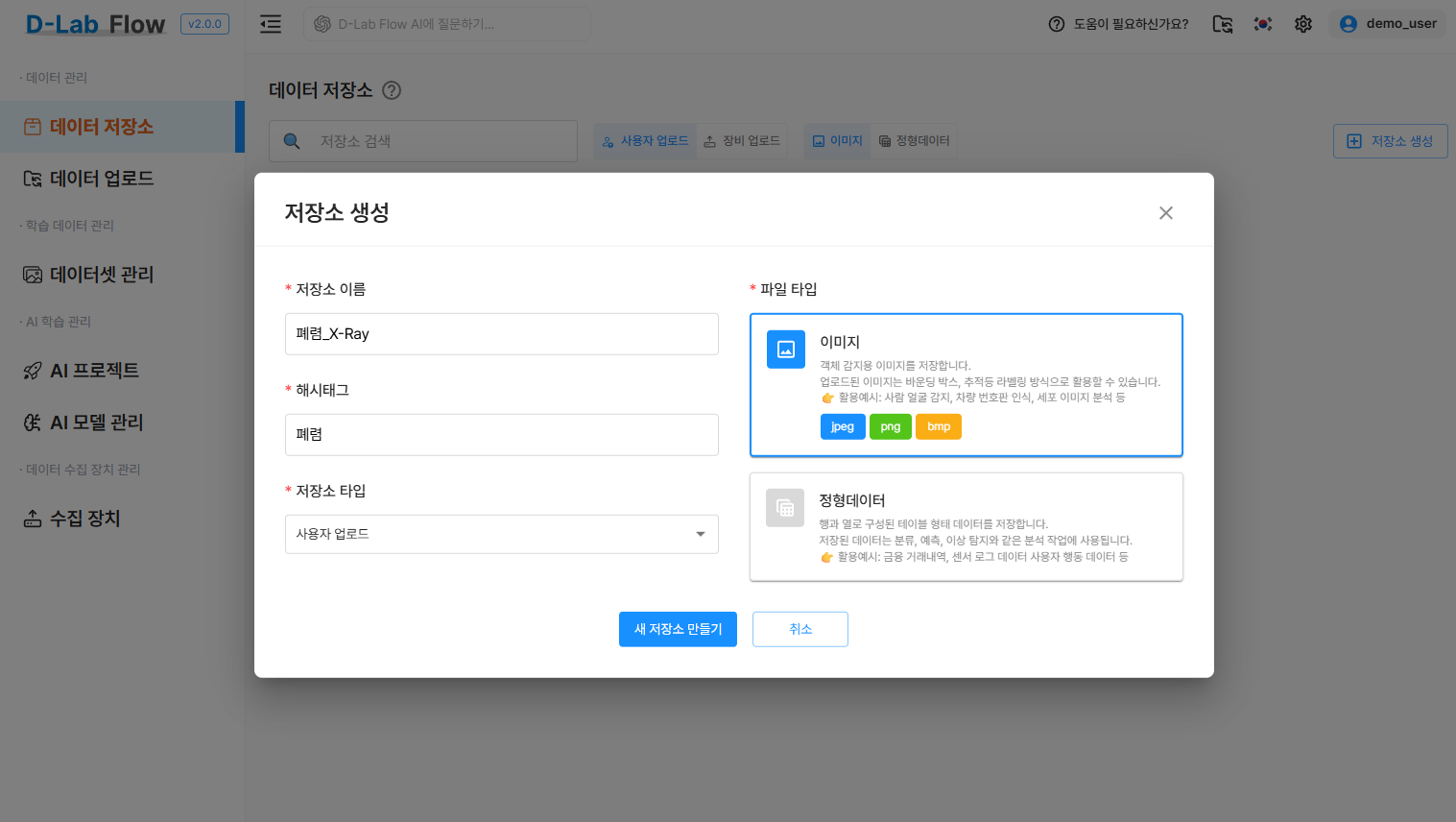The height and width of the screenshot is (822, 1456).
Task: Collapse the sidebar using the collapse icon
Action: pos(270,24)
